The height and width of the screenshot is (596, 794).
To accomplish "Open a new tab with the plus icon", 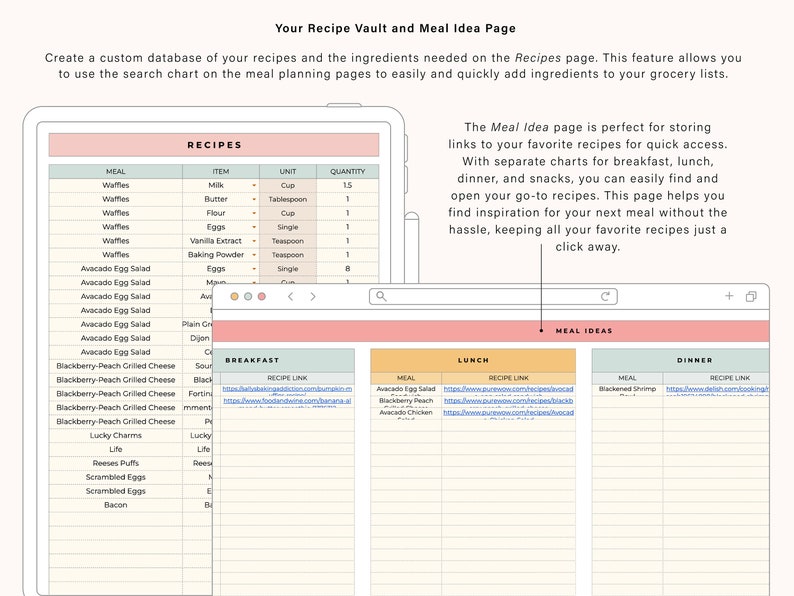I will 729,296.
